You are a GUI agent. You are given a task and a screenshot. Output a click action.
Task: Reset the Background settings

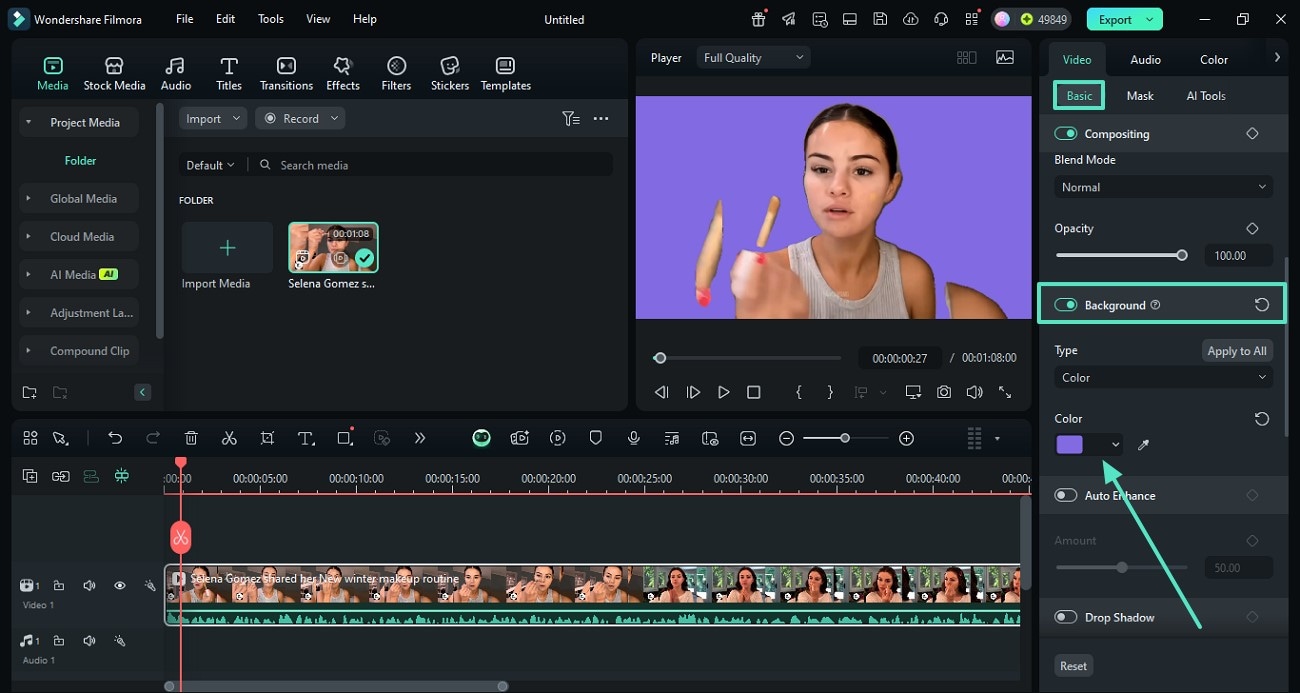click(x=1262, y=305)
